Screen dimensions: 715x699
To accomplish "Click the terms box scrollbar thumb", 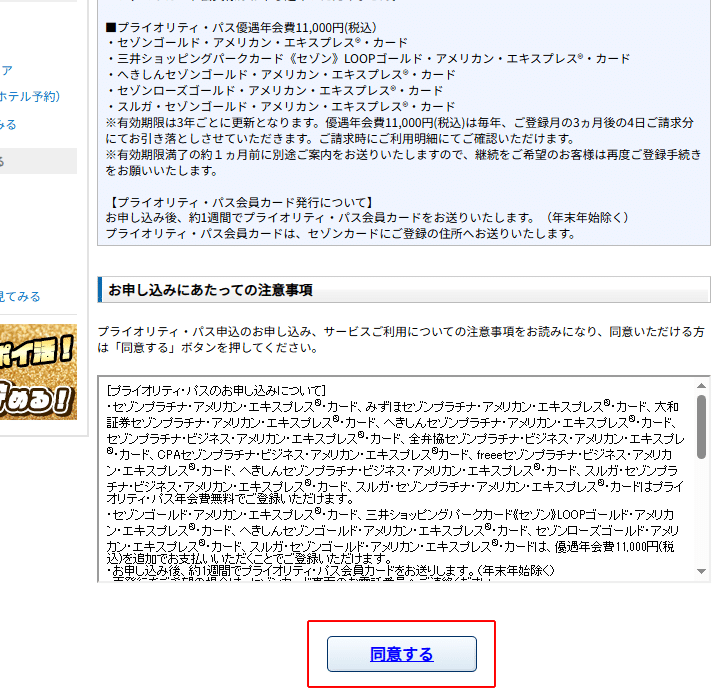I will (x=701, y=427).
